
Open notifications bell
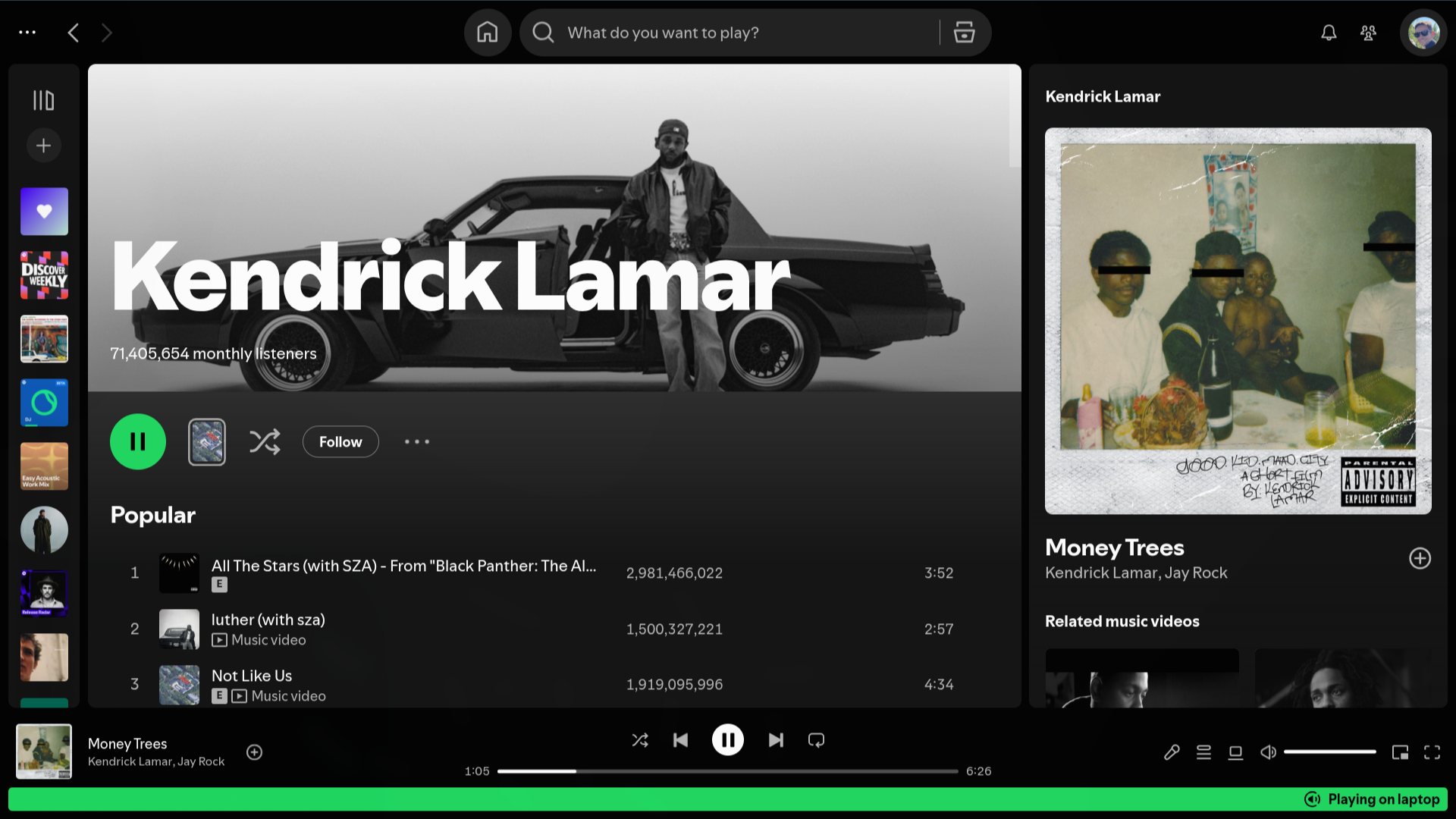pyautogui.click(x=1329, y=33)
